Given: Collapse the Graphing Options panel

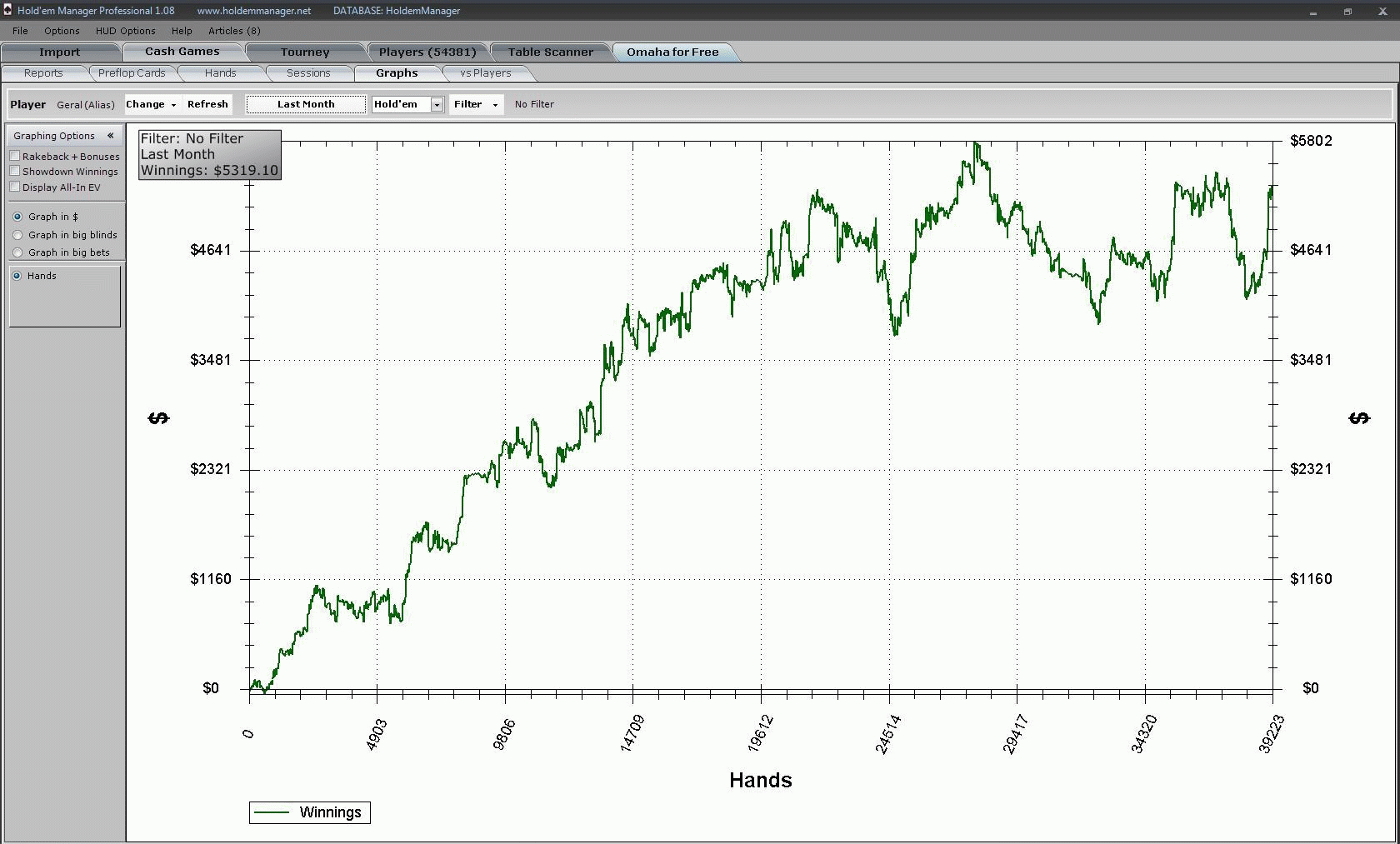Looking at the screenshot, I should coord(110,136).
